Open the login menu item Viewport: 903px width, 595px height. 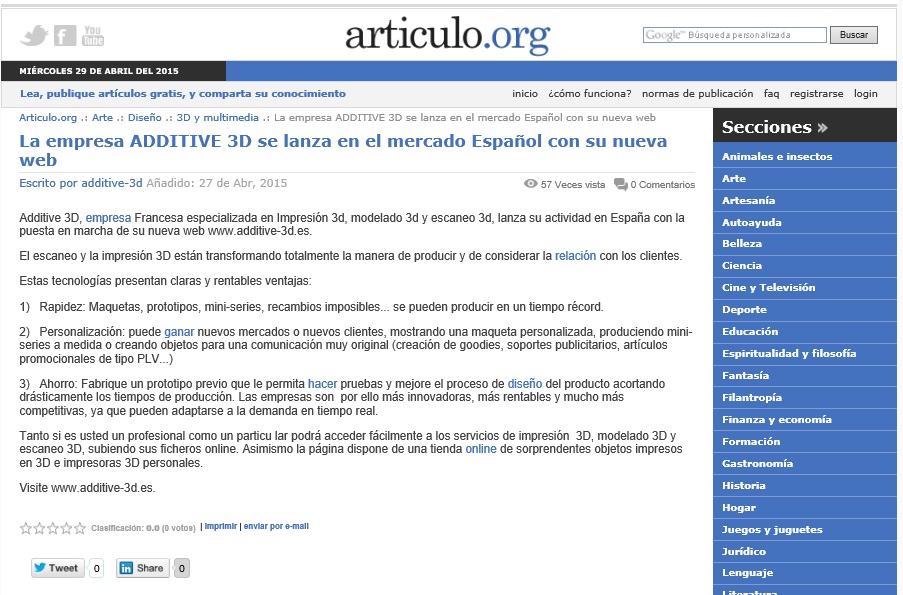866,93
